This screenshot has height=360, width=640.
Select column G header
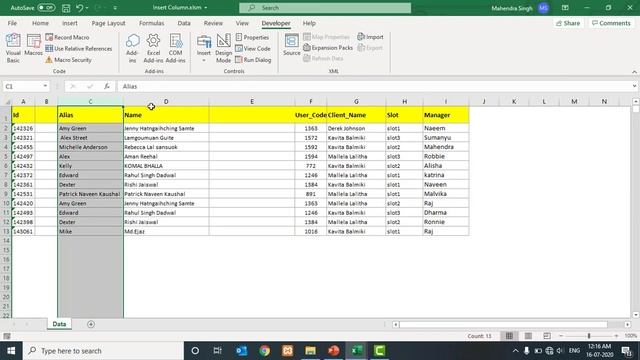pyautogui.click(x=356, y=101)
